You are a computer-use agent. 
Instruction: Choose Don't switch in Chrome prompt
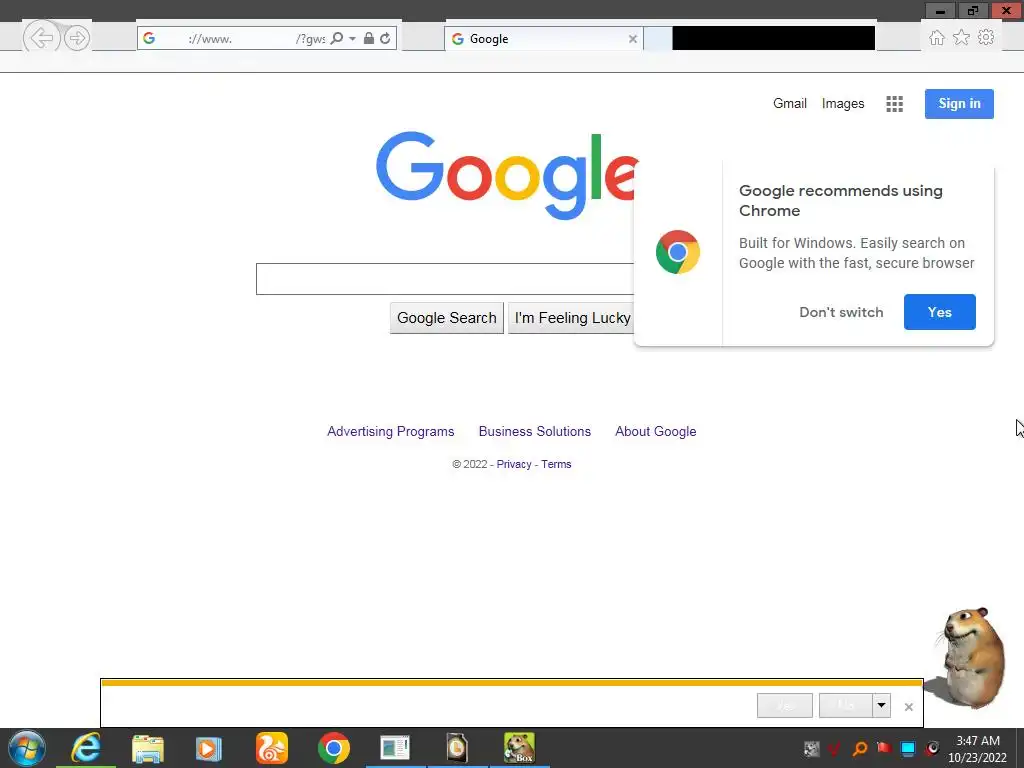[841, 312]
